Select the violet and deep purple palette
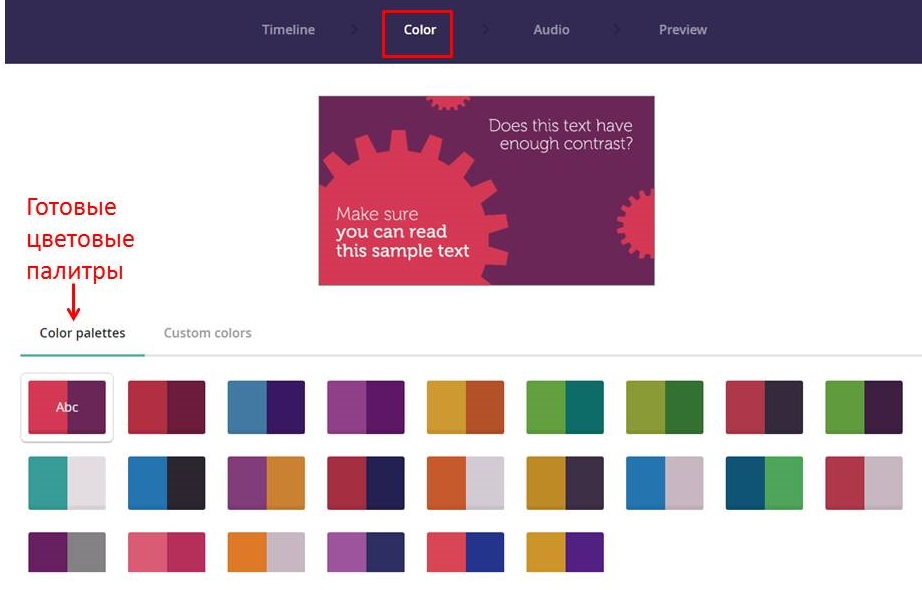 point(366,407)
